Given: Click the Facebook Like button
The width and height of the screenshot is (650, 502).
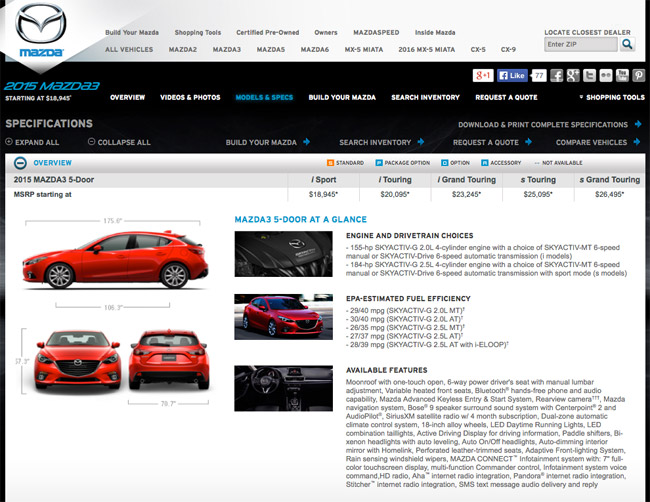Looking at the screenshot, I should click(x=512, y=75).
